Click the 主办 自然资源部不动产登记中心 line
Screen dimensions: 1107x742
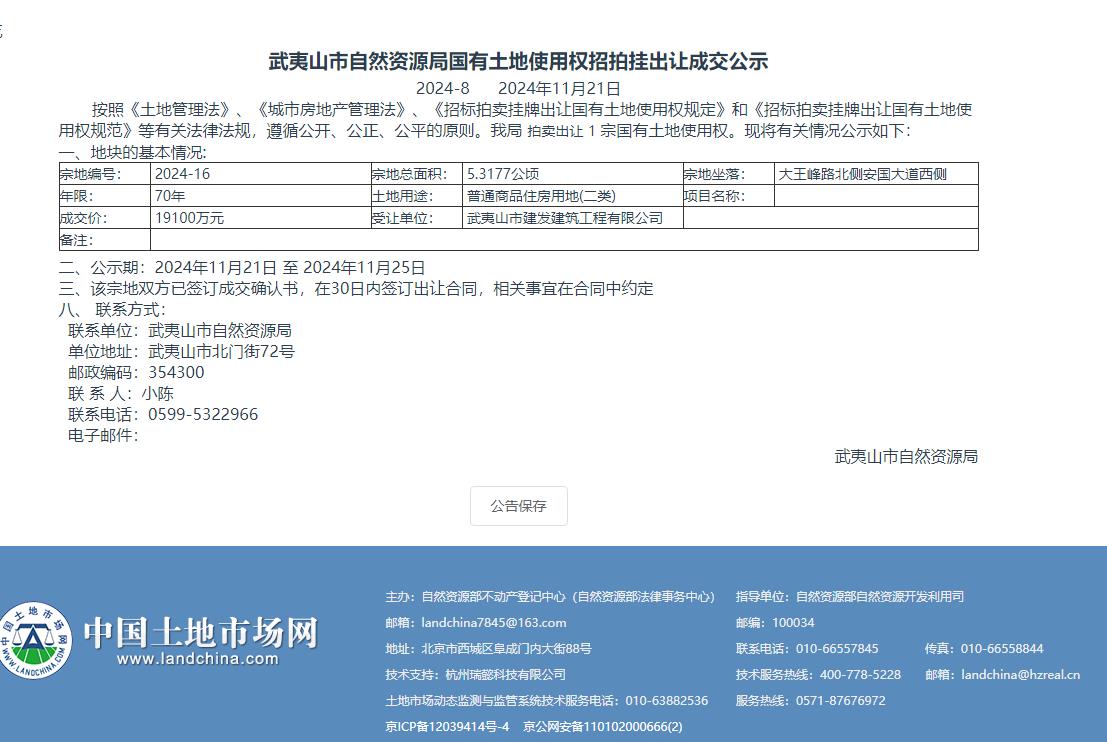(550, 597)
